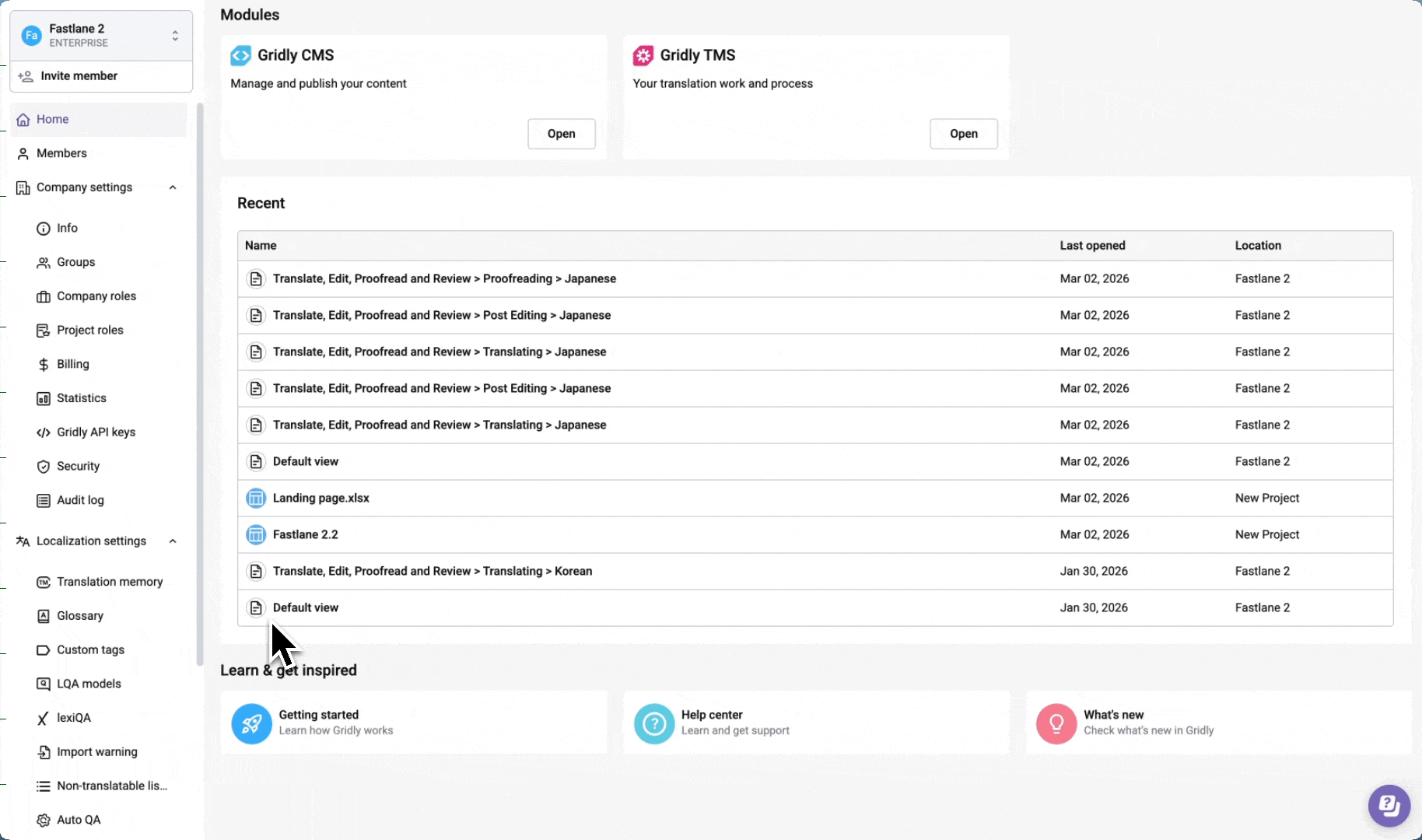Go to Members in the sidebar
Viewport: 1422px width, 840px height.
point(61,153)
